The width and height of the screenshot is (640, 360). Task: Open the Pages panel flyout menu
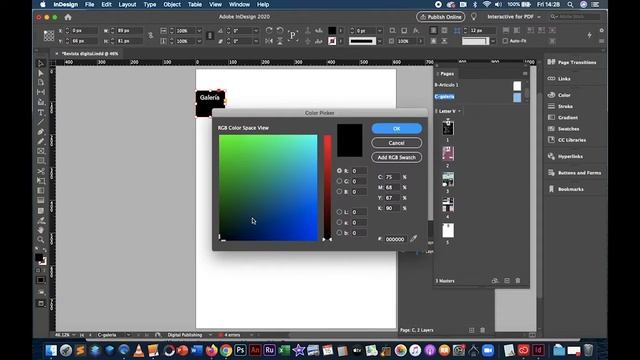[525, 73]
